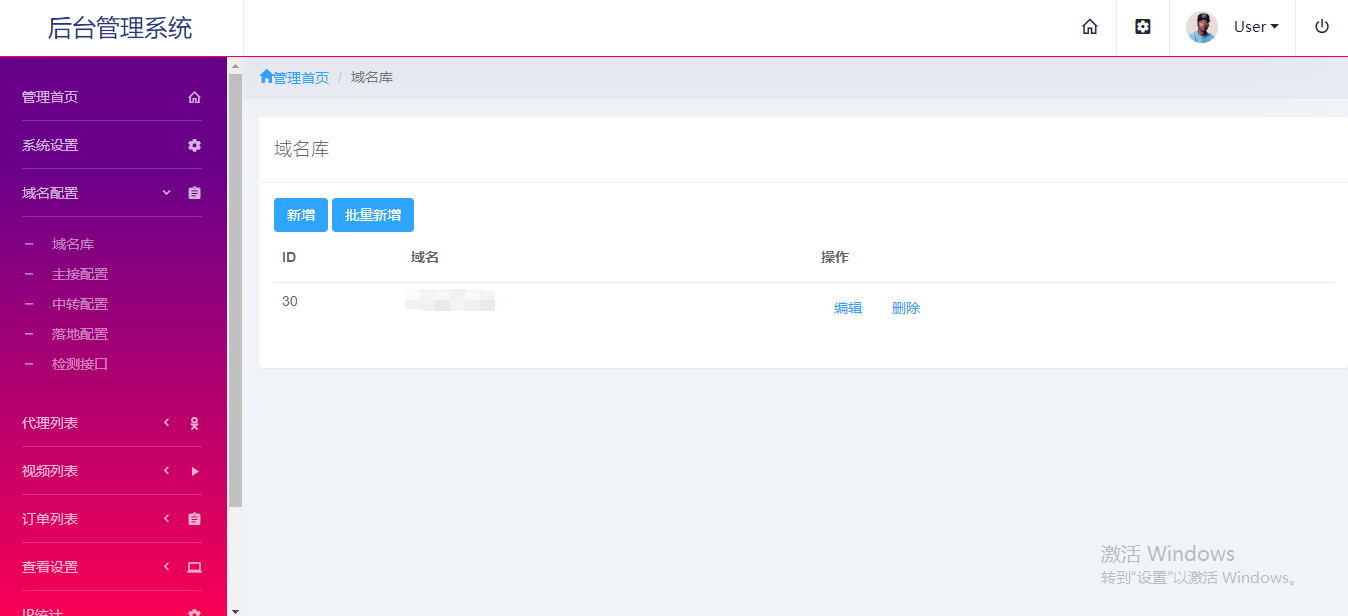Follow the 管理首页 breadcrumb link
The width and height of the screenshot is (1348, 616).
coord(301,78)
